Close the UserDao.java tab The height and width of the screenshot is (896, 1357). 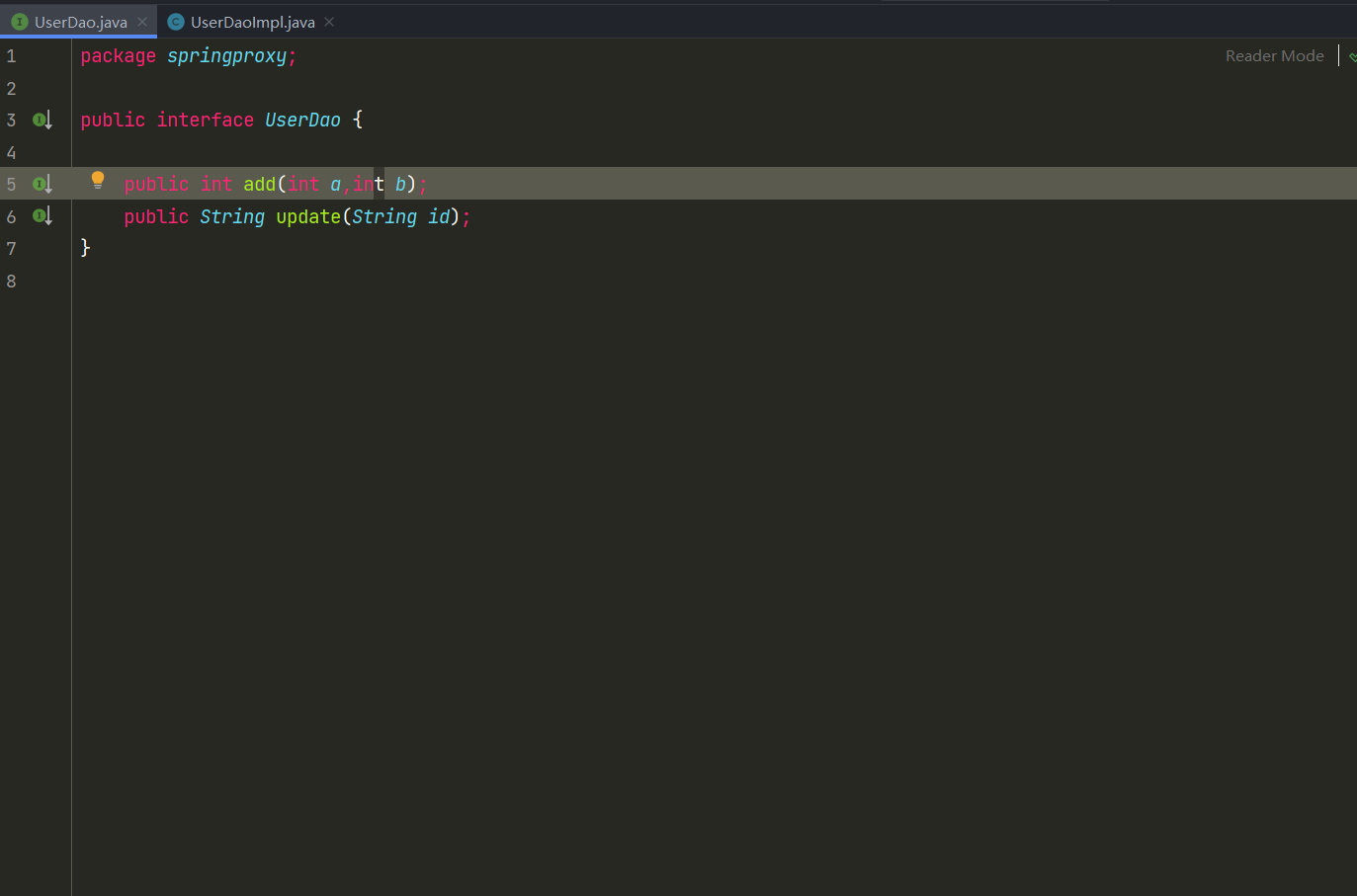click(142, 22)
